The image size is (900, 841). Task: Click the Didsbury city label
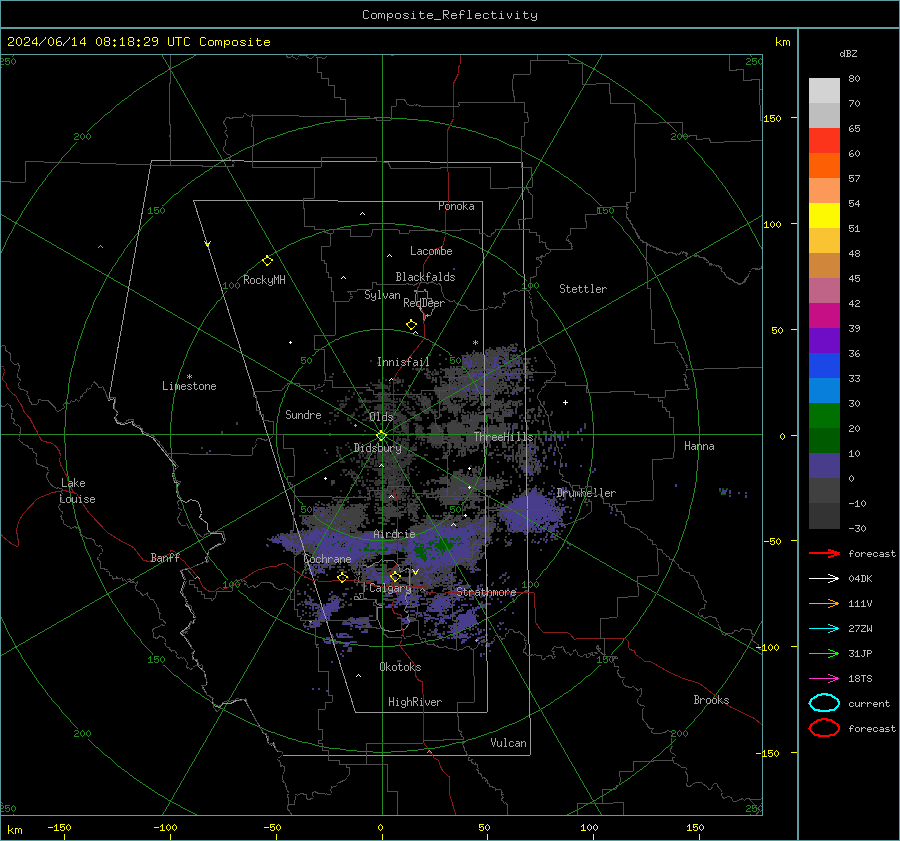pos(377,448)
